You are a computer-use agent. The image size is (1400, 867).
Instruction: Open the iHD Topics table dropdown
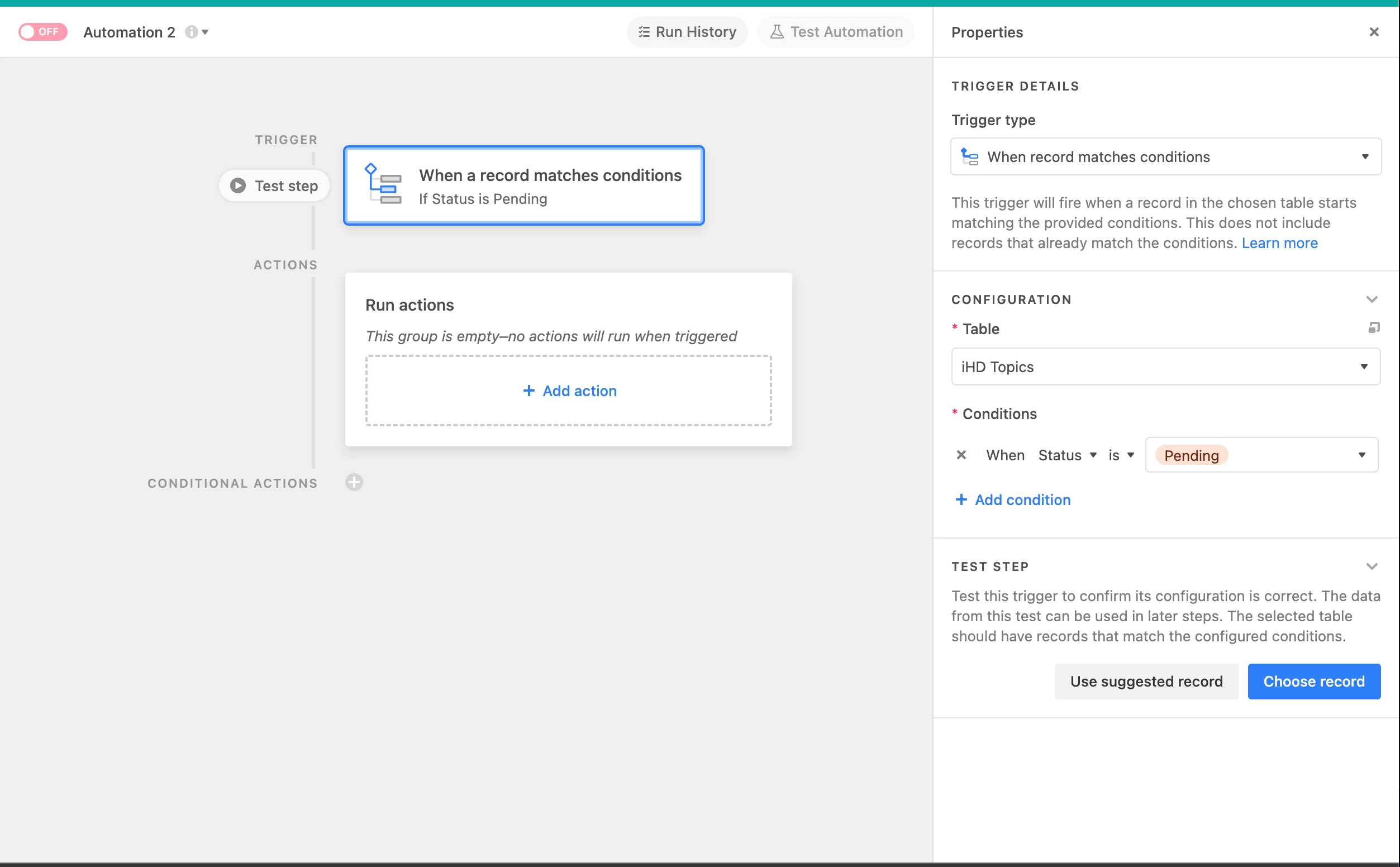[x=1165, y=366]
